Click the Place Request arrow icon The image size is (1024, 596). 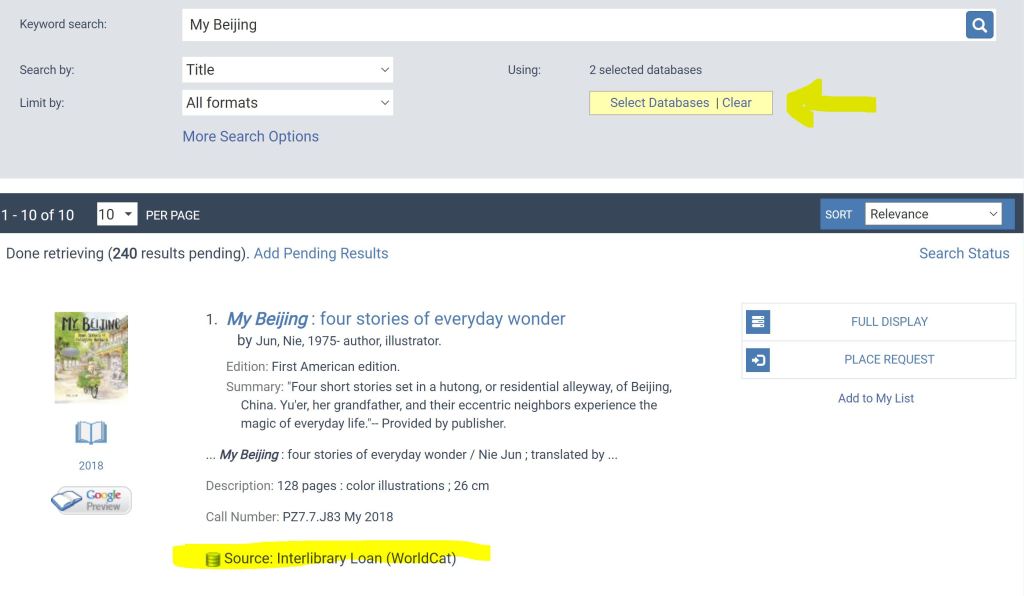point(758,360)
